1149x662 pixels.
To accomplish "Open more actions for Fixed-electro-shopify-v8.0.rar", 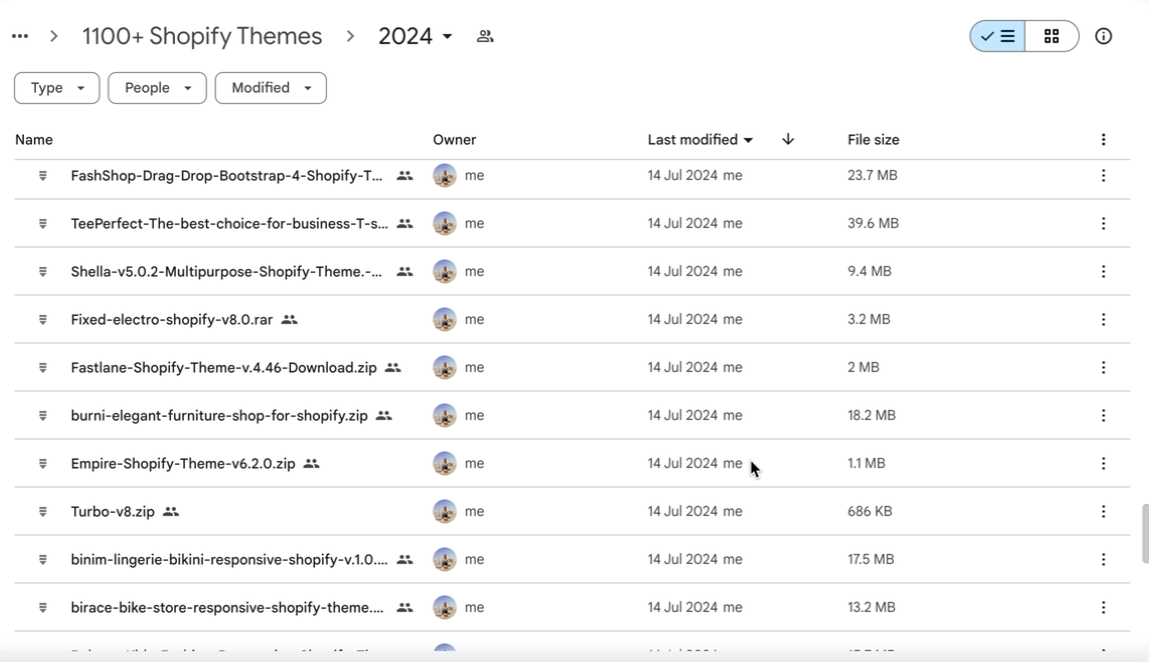I will pos(1104,320).
